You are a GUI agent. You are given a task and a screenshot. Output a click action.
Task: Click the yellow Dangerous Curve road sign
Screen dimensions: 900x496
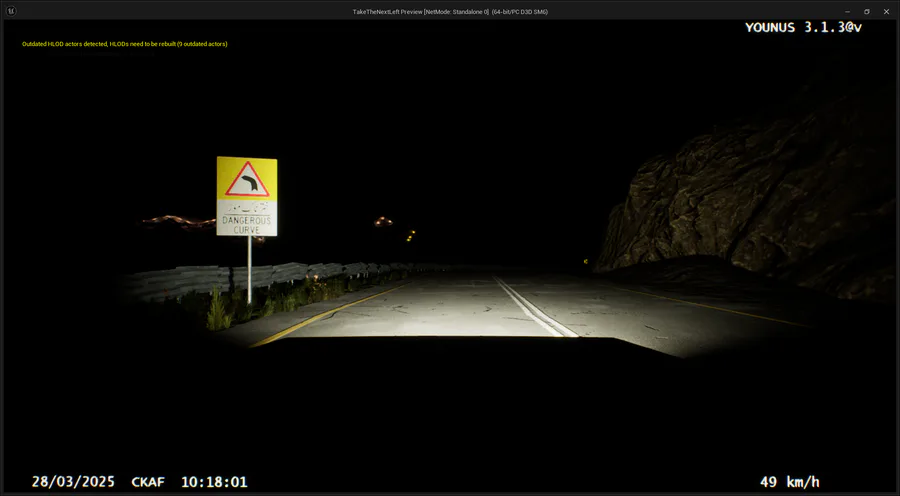coord(247,196)
